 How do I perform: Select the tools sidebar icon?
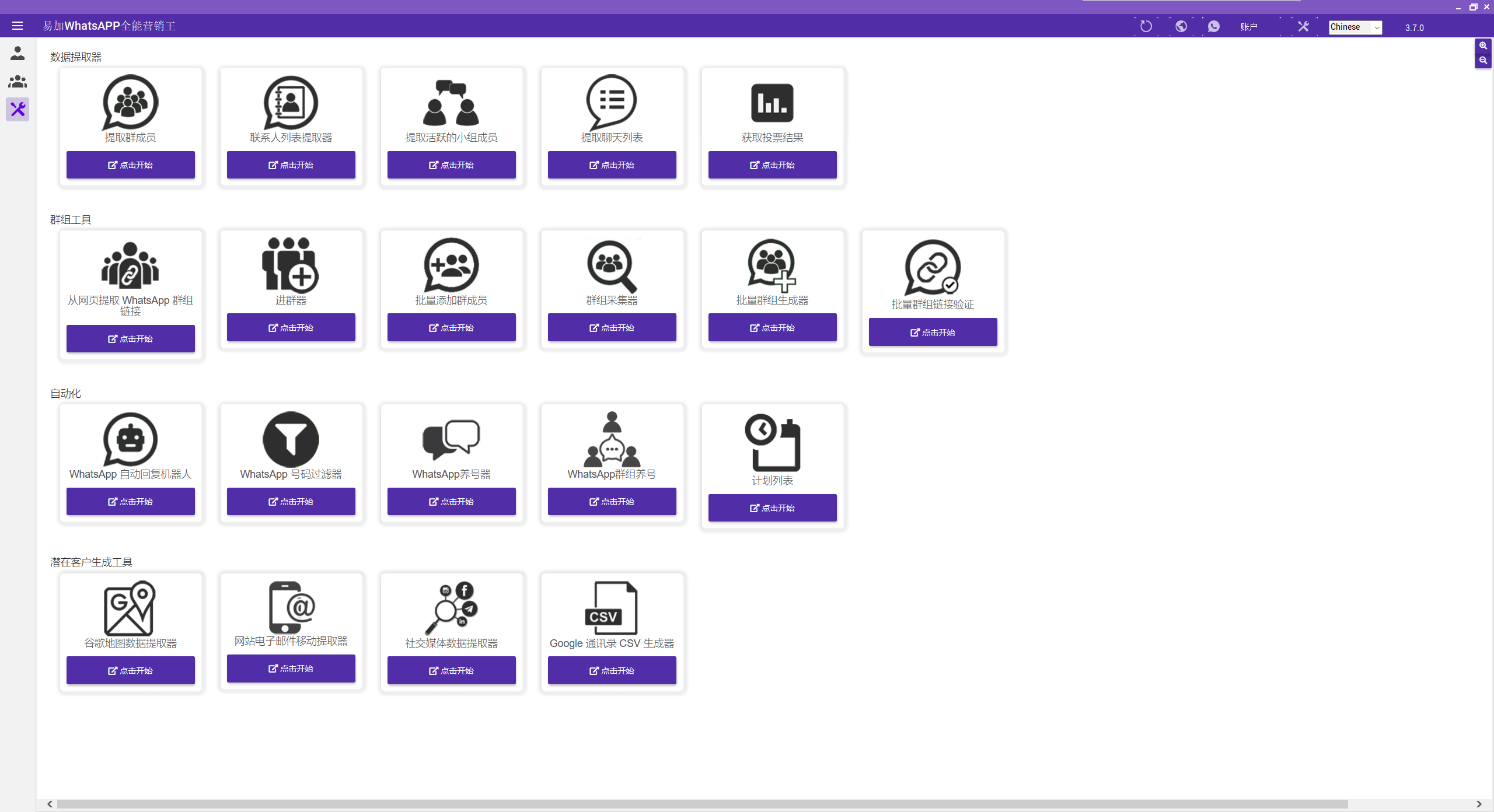coord(18,109)
